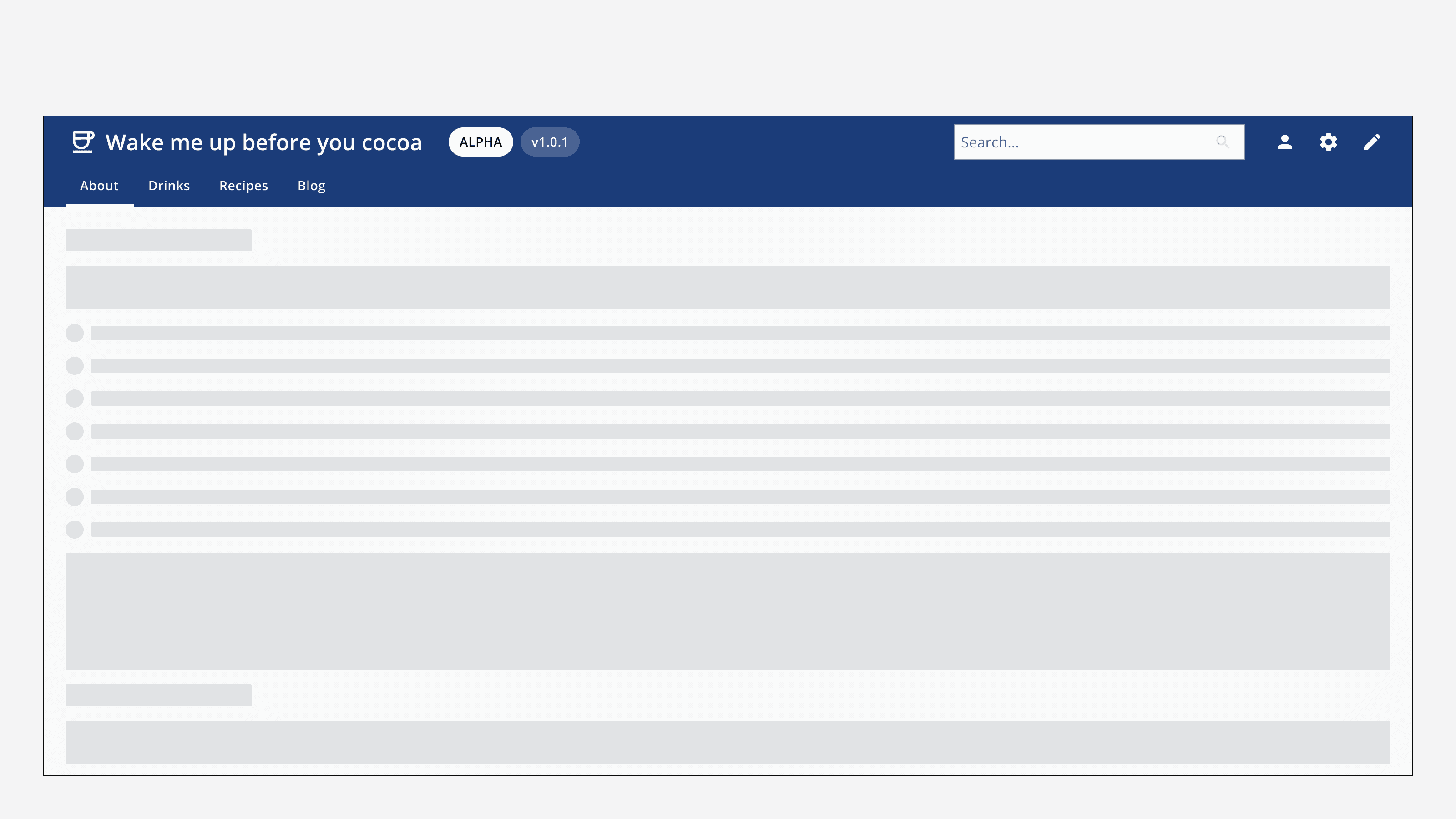Click the hot beverage/cocoa cup icon
Screen dimensions: 1456x819
point(83,142)
